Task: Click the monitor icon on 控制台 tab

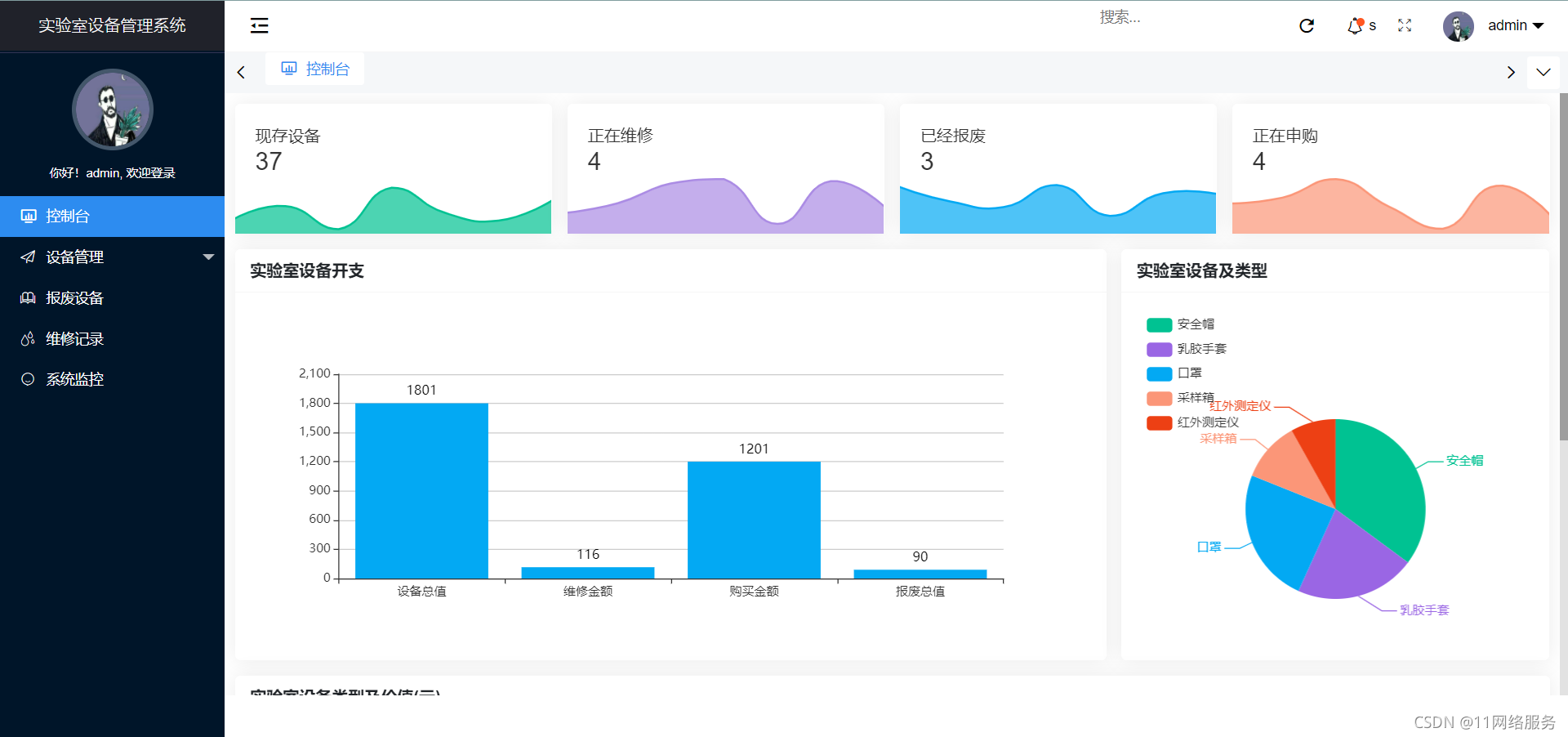Action: (x=289, y=68)
